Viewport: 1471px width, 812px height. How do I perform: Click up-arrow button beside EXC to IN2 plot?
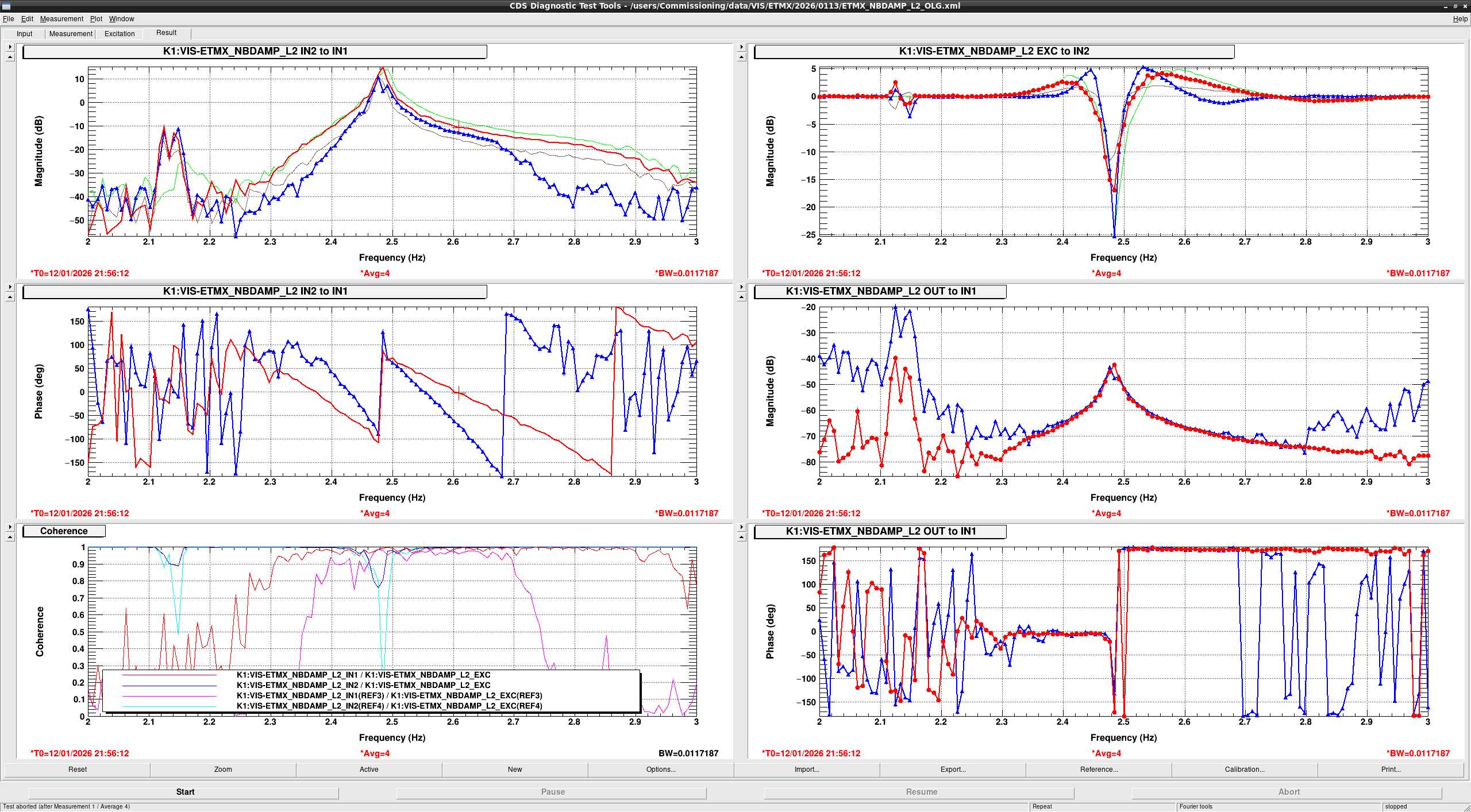click(741, 57)
